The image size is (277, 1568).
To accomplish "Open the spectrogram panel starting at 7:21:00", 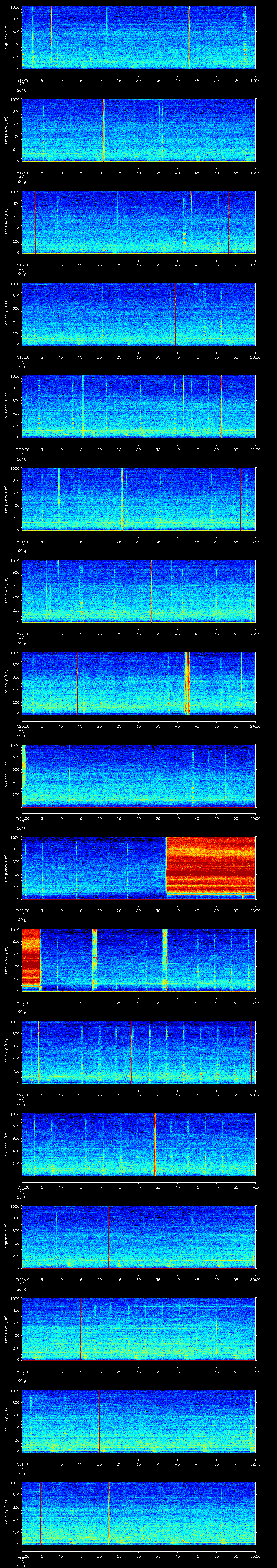I will pos(138,499).
